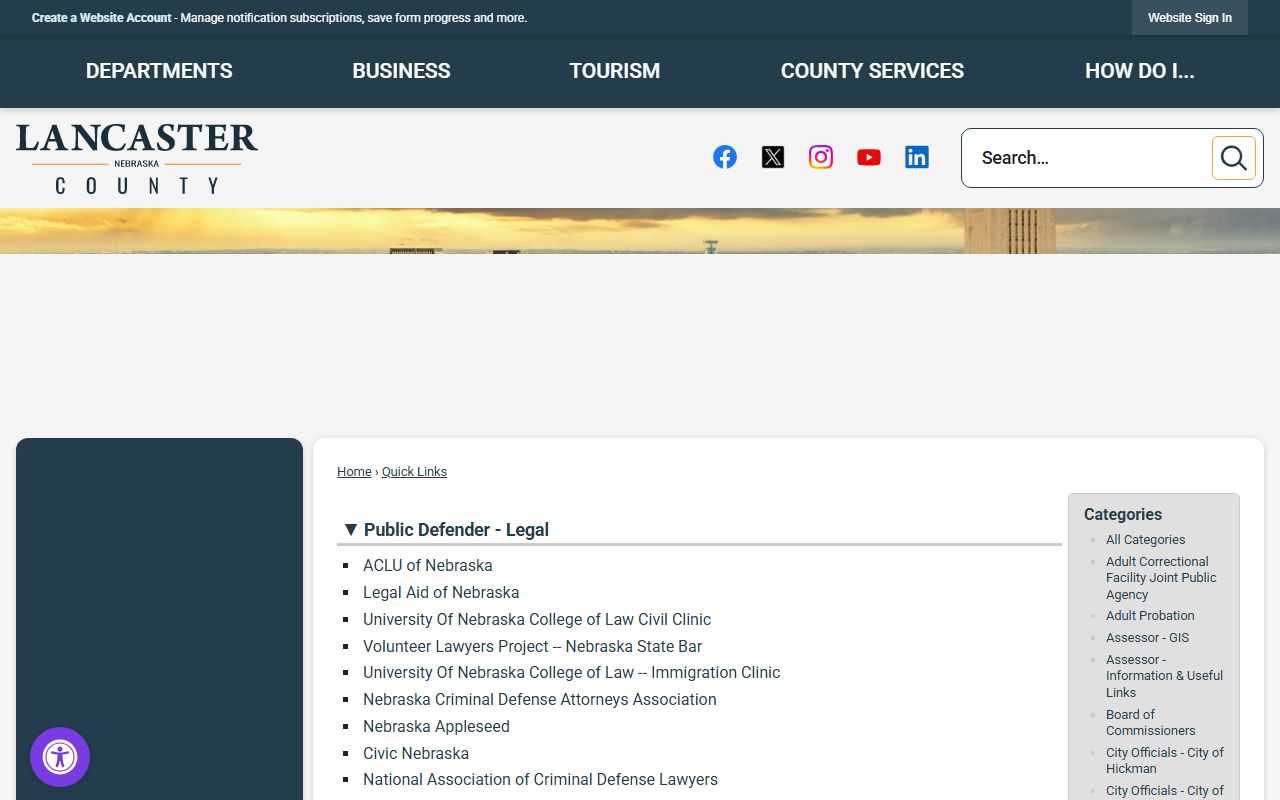
Task: Click the Website Sign In button
Action: (x=1190, y=18)
